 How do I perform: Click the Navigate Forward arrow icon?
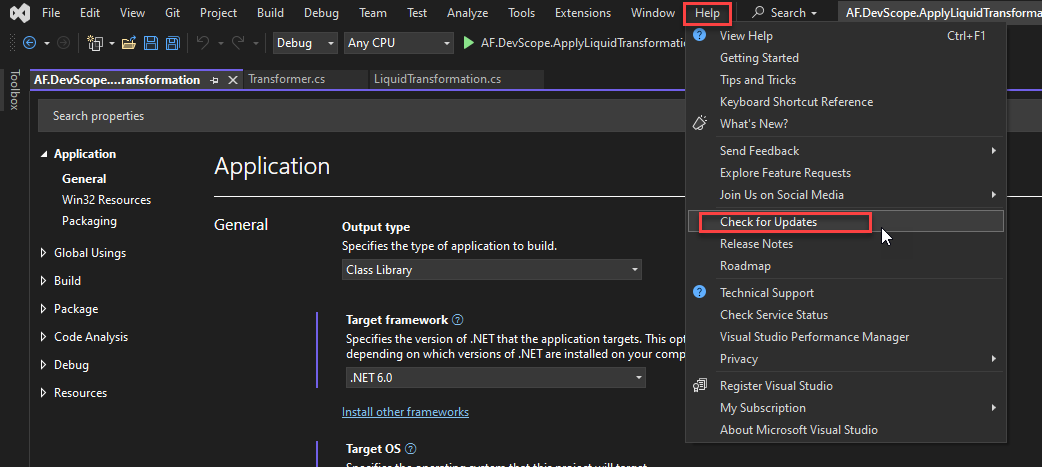click(x=64, y=43)
